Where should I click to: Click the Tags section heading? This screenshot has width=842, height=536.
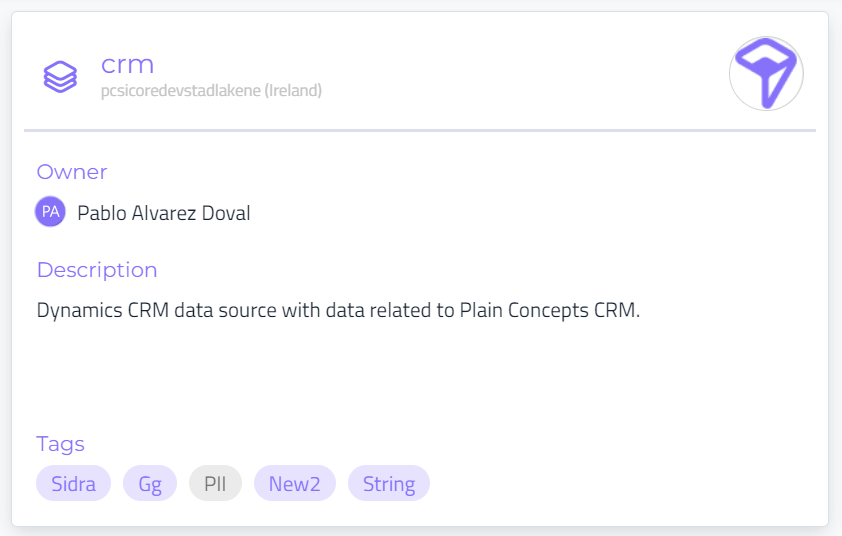click(61, 444)
